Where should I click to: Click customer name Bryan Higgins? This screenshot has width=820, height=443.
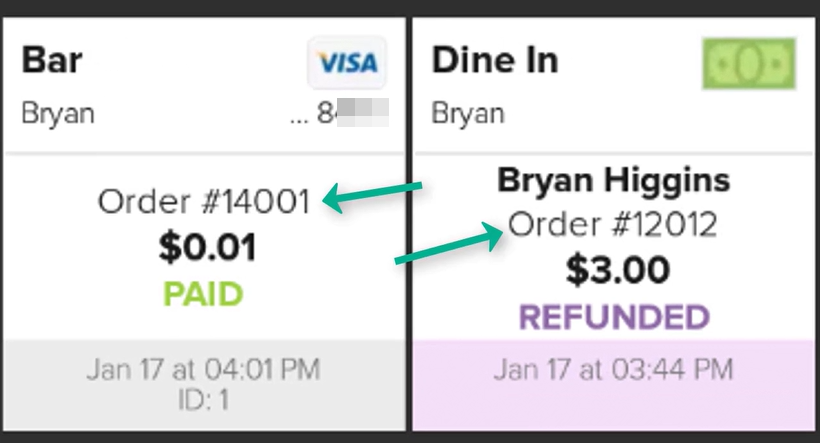click(613, 181)
